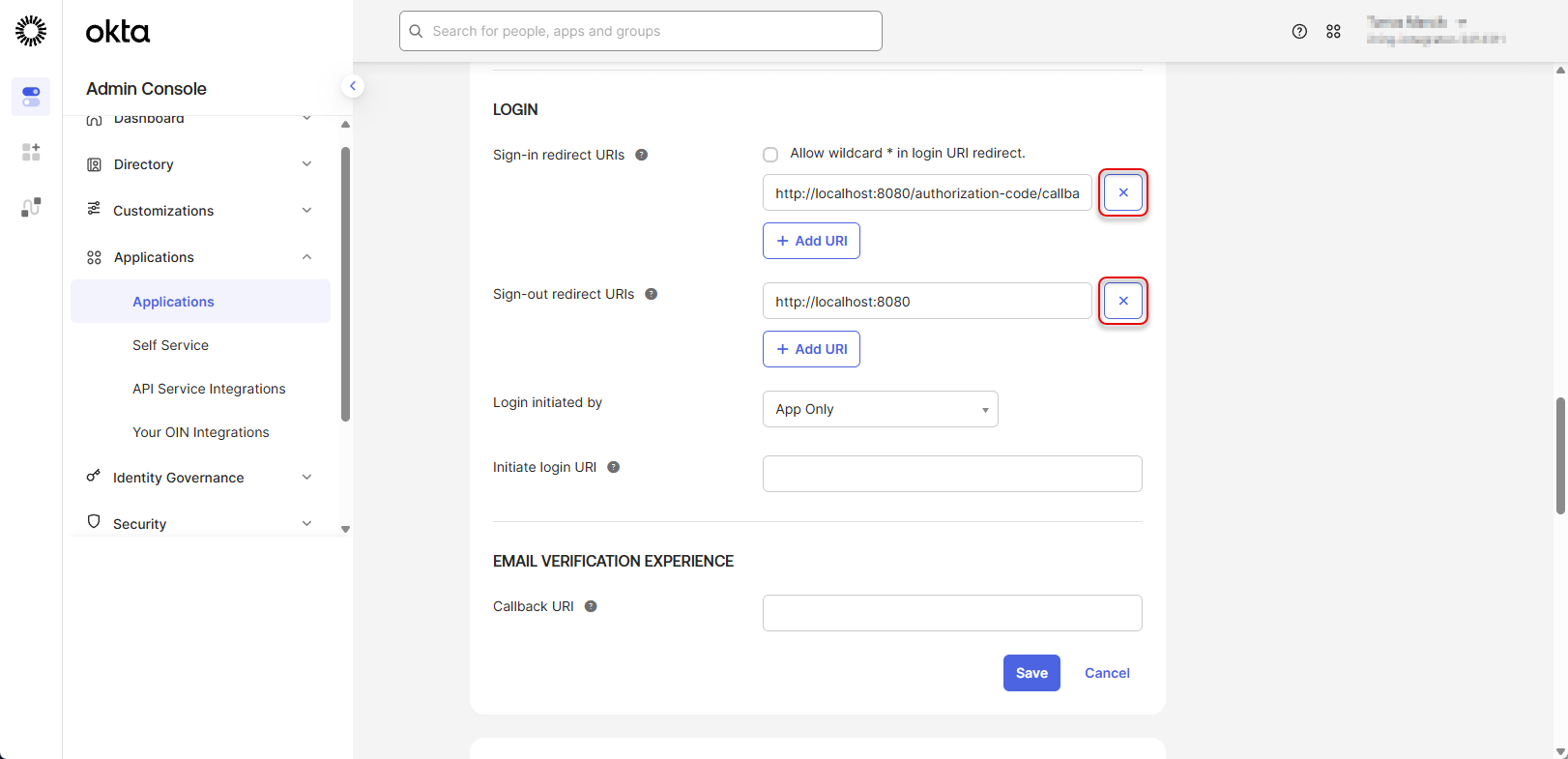Expand the Identity Governance section
The width and height of the screenshot is (1568, 759).
point(198,478)
